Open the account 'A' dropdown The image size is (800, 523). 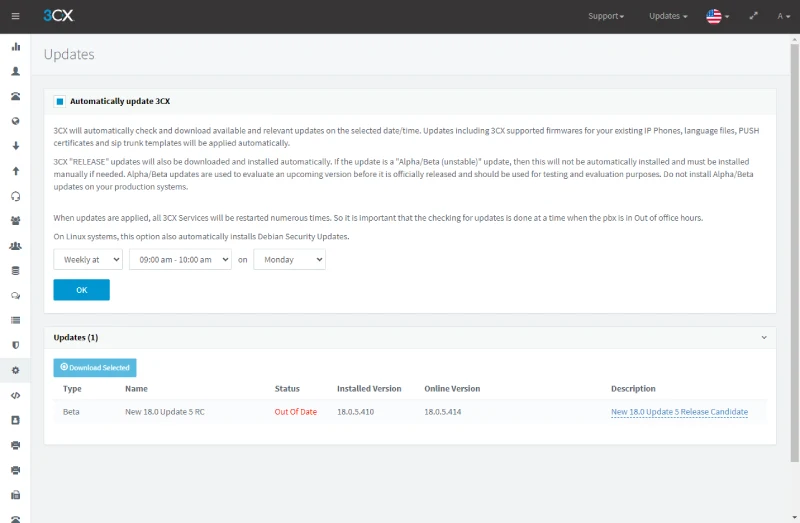[784, 16]
